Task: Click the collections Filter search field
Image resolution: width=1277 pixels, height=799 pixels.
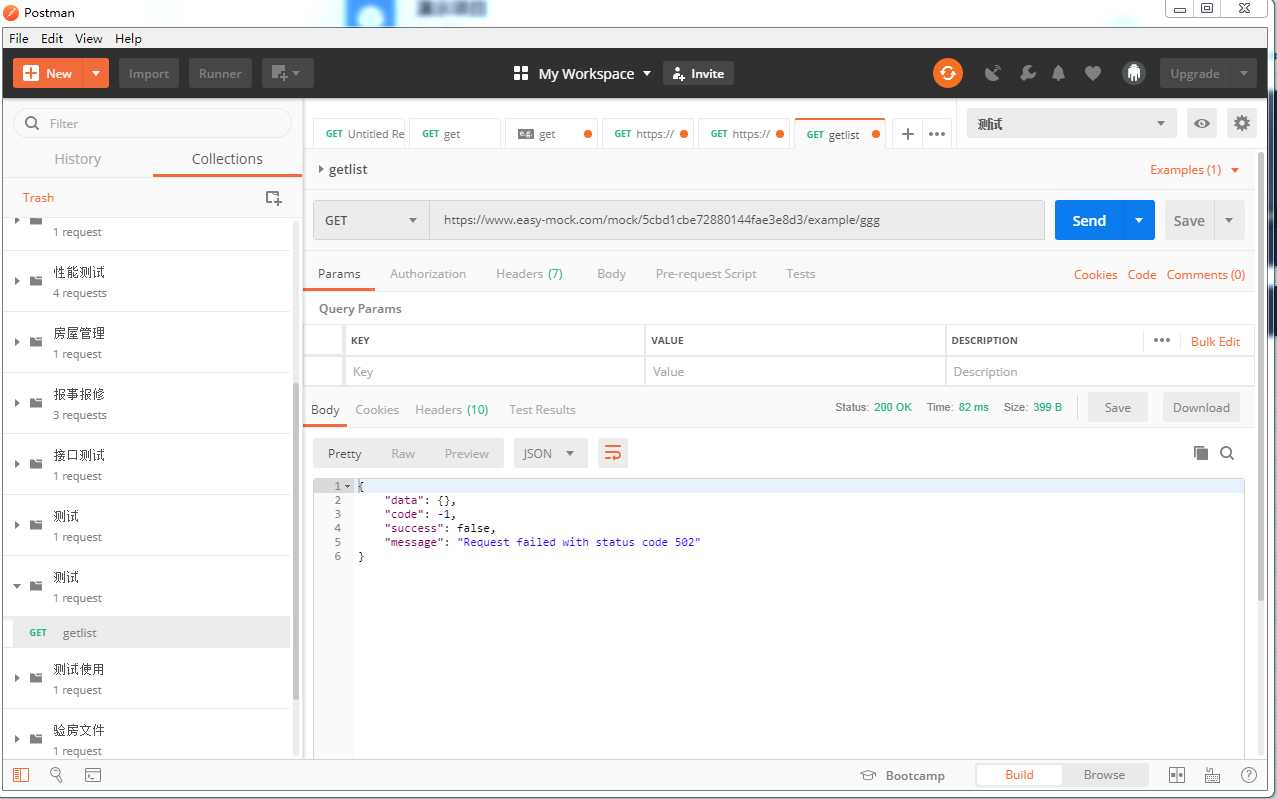Action: 152,123
